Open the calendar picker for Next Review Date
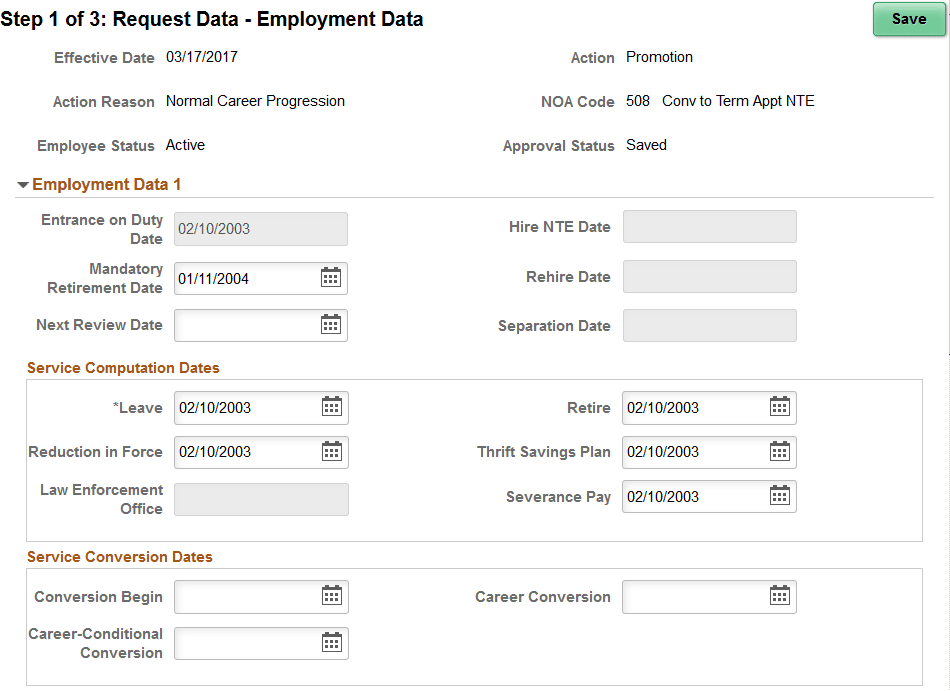950x691 pixels. (333, 325)
